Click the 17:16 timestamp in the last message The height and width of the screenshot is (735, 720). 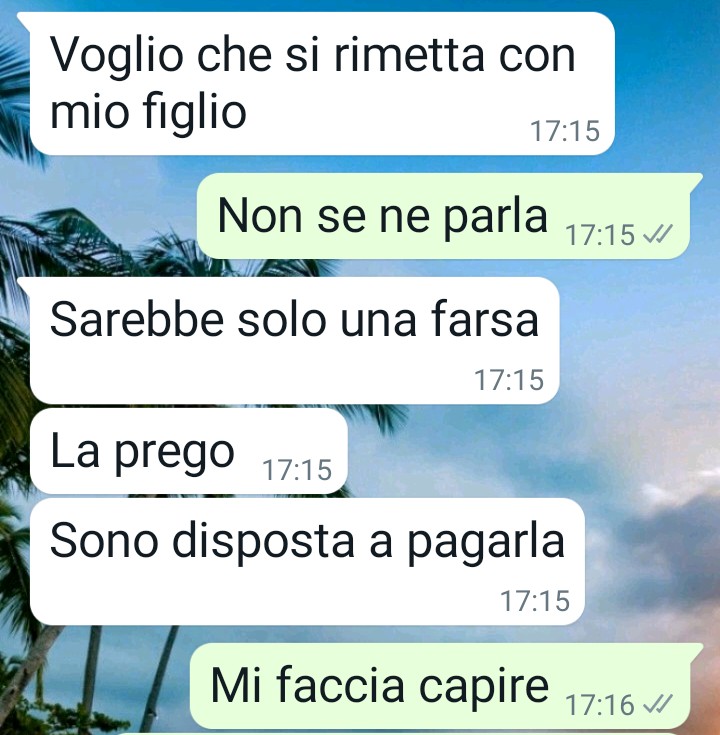pos(600,705)
